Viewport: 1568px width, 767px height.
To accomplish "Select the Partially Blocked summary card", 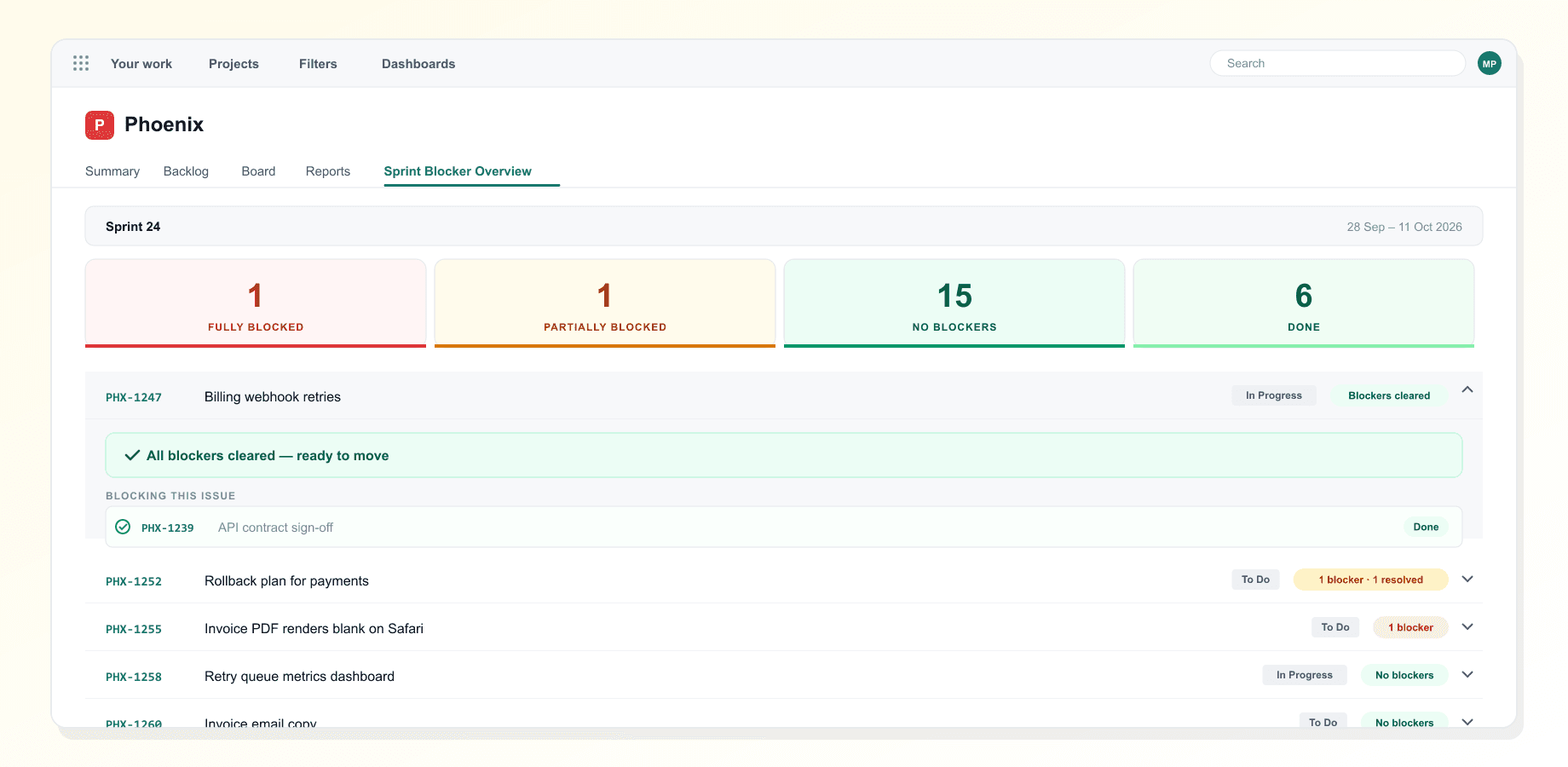I will [x=605, y=303].
